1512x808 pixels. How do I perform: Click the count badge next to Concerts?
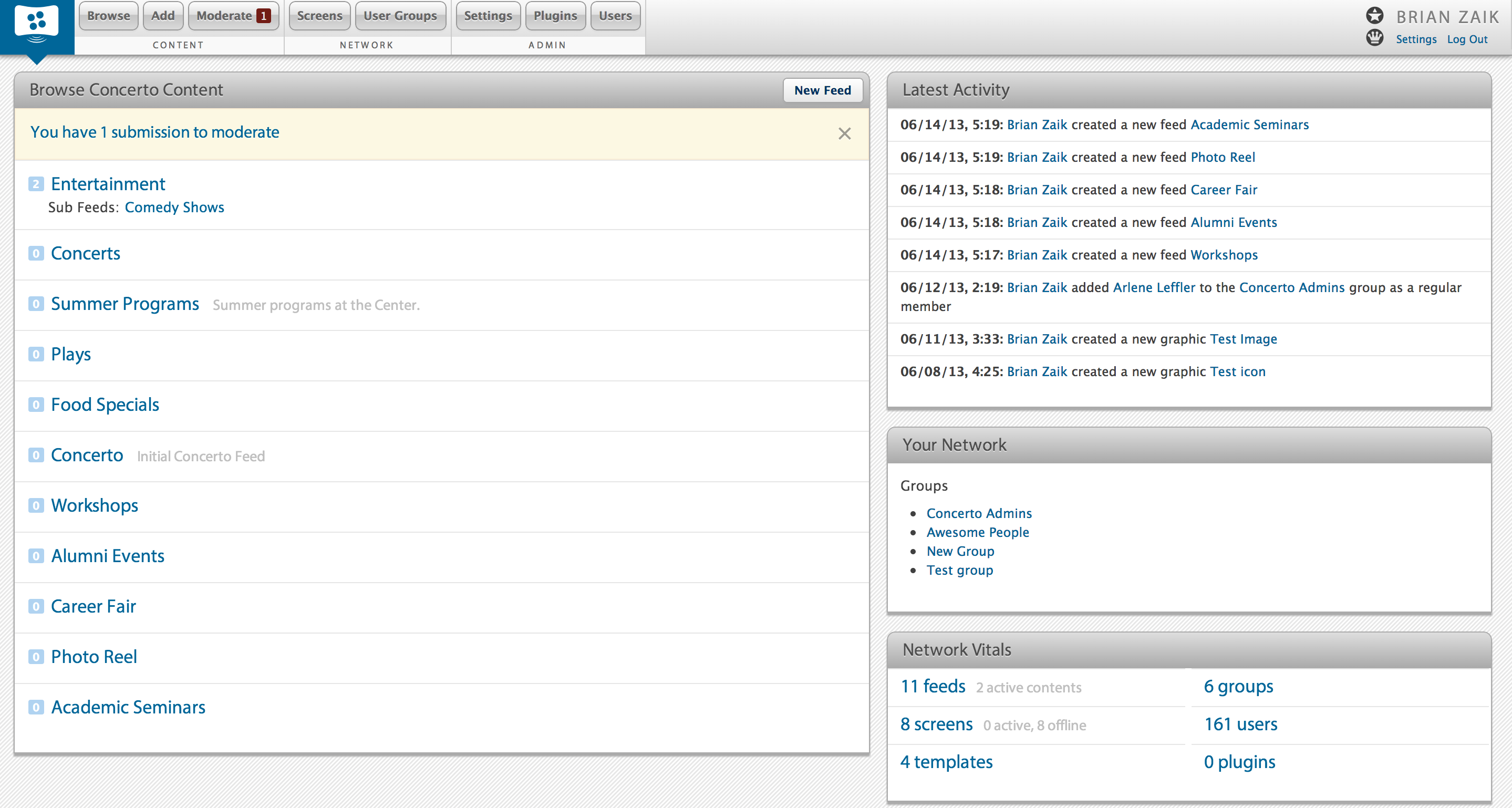[x=36, y=254]
